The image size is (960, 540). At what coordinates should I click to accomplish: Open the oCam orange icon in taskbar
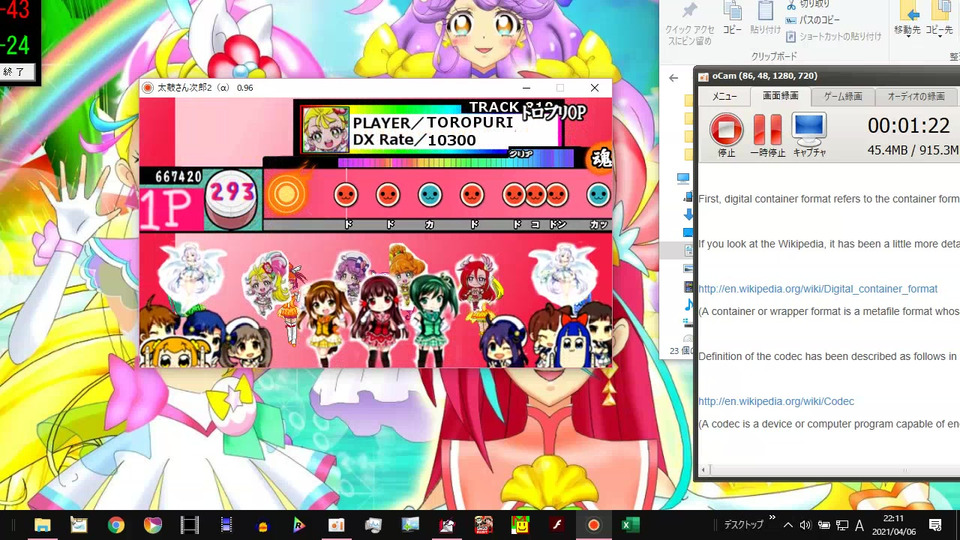click(336, 525)
